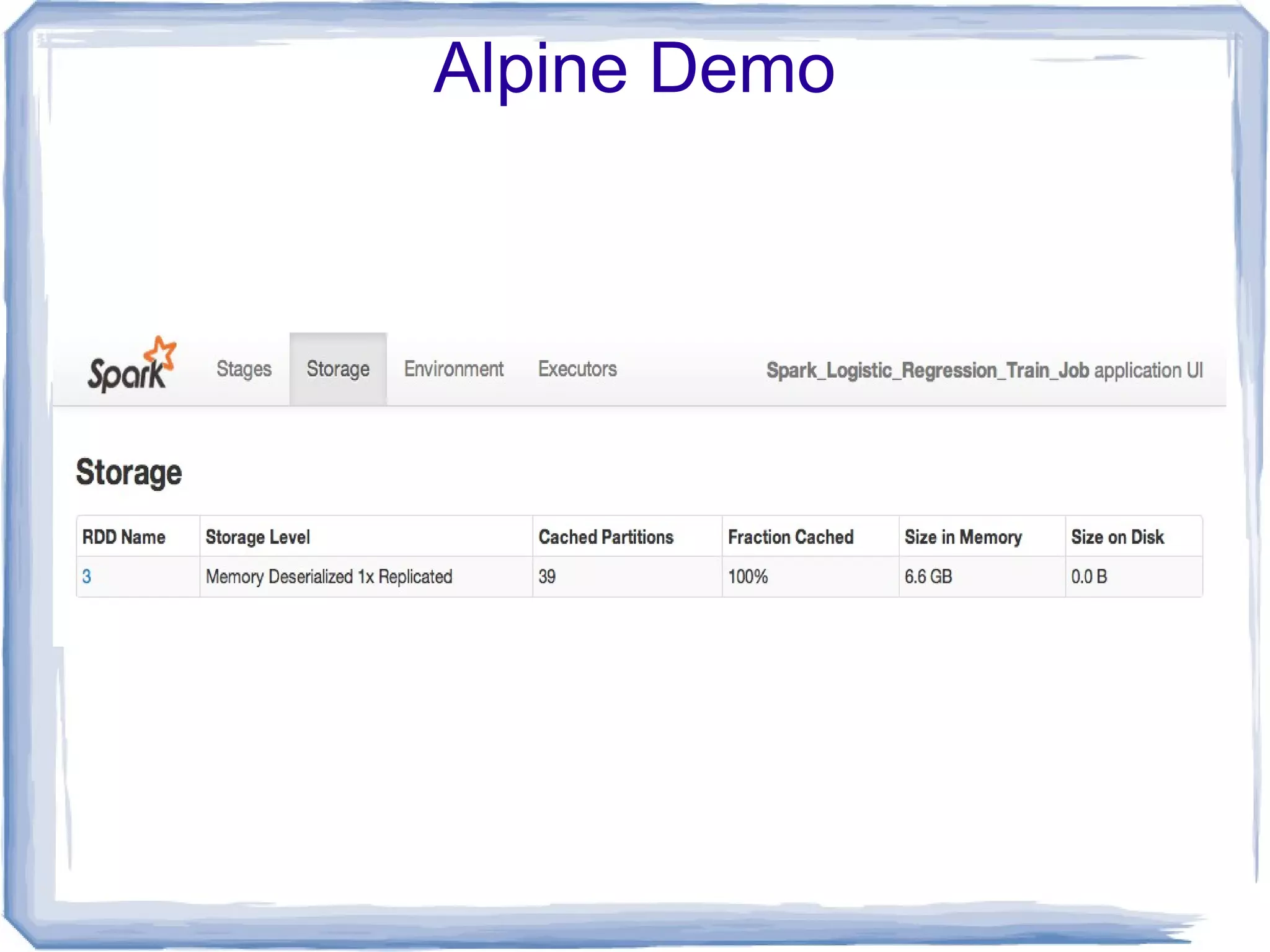Image resolution: width=1270 pixels, height=952 pixels.
Task: Open RDD link named 3
Action: pos(87,577)
